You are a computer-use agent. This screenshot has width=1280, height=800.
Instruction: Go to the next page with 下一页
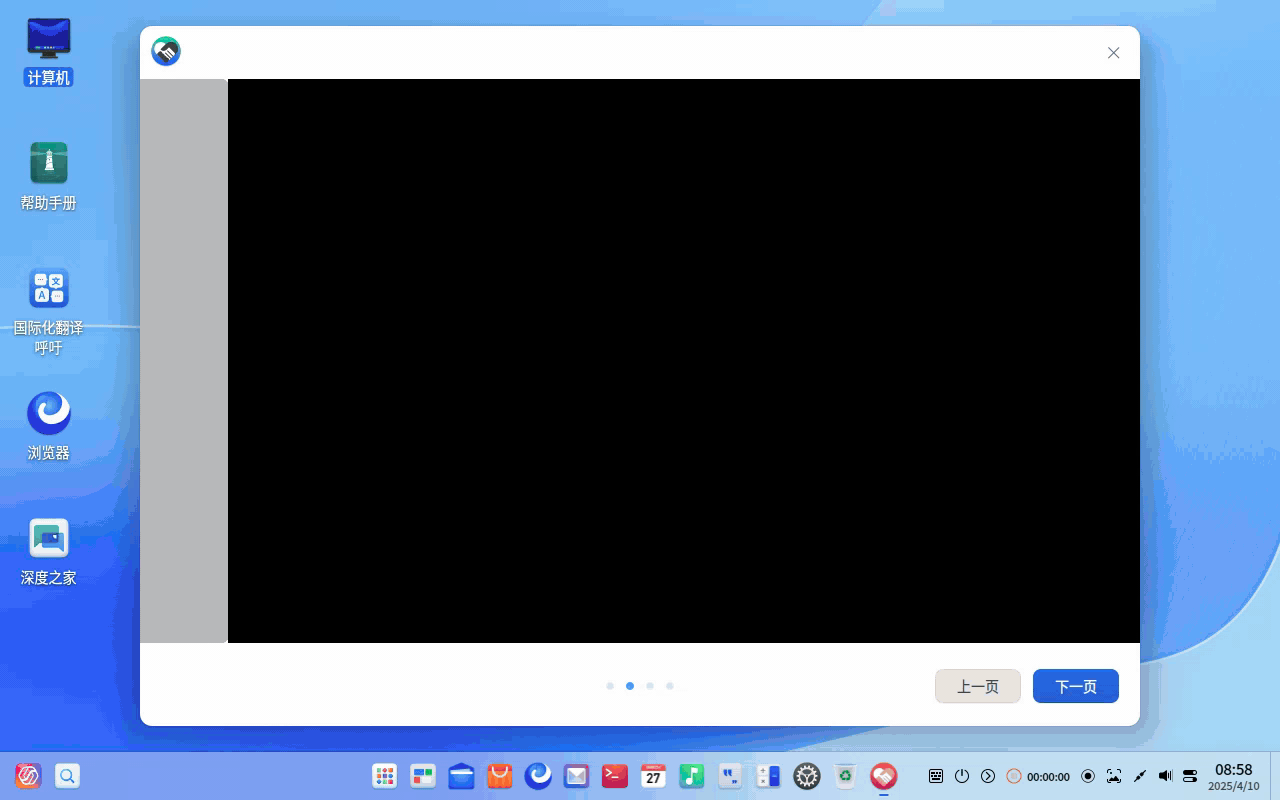click(1076, 686)
